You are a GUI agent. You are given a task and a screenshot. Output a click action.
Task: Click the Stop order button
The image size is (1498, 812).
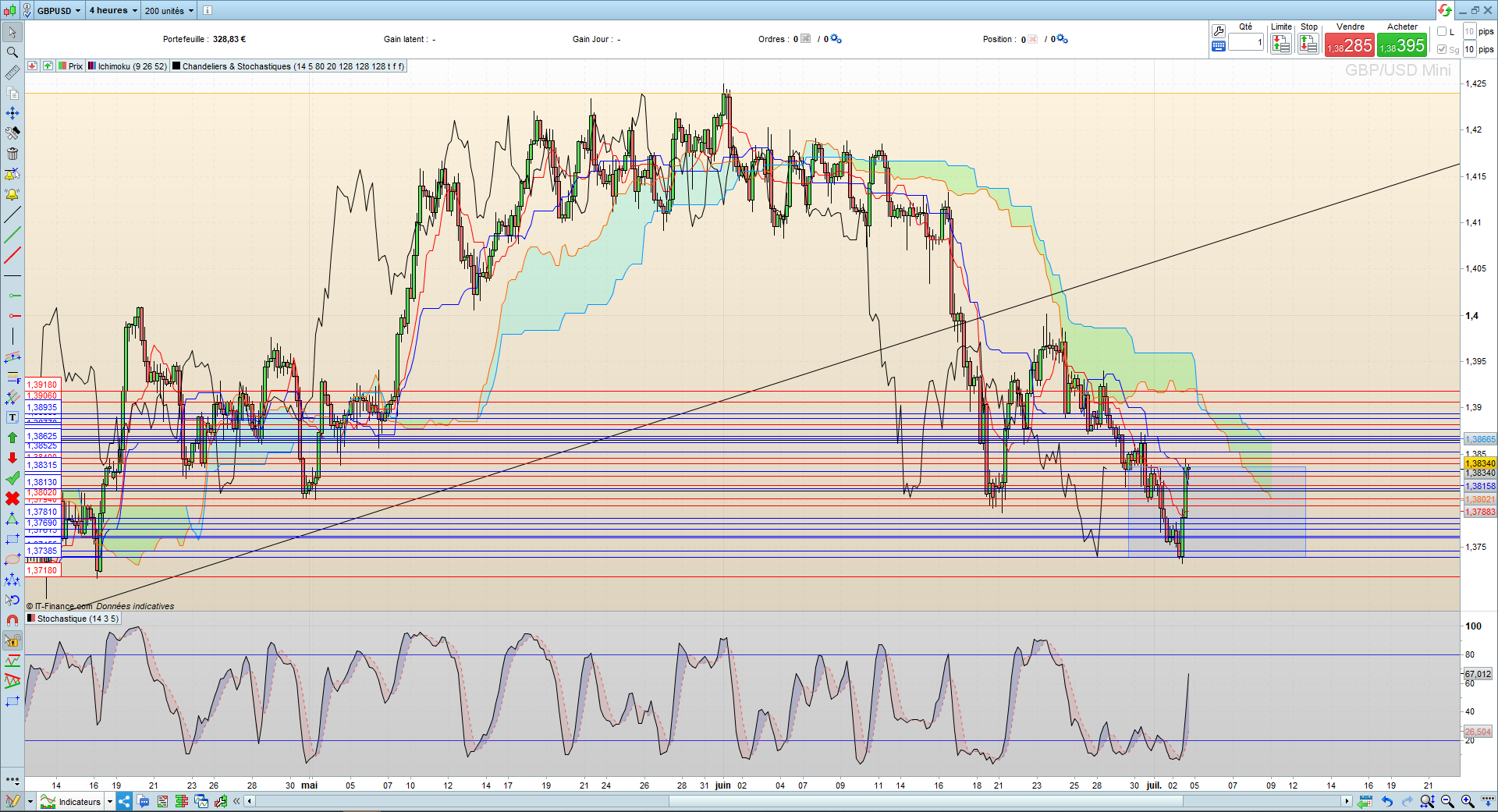point(1308,44)
